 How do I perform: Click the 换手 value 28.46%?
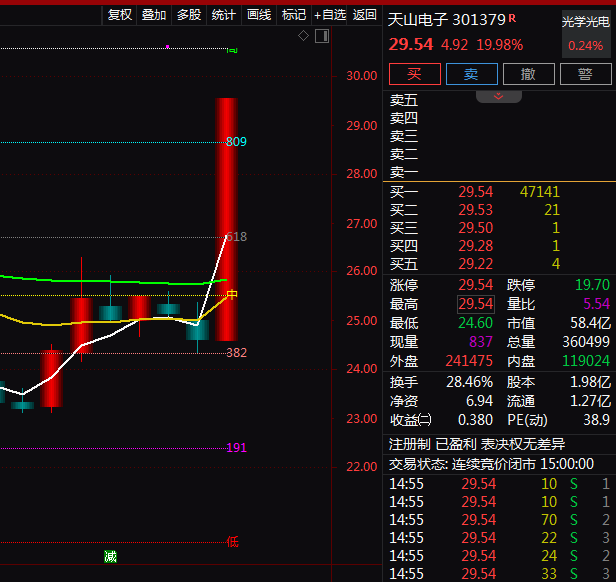point(469,382)
